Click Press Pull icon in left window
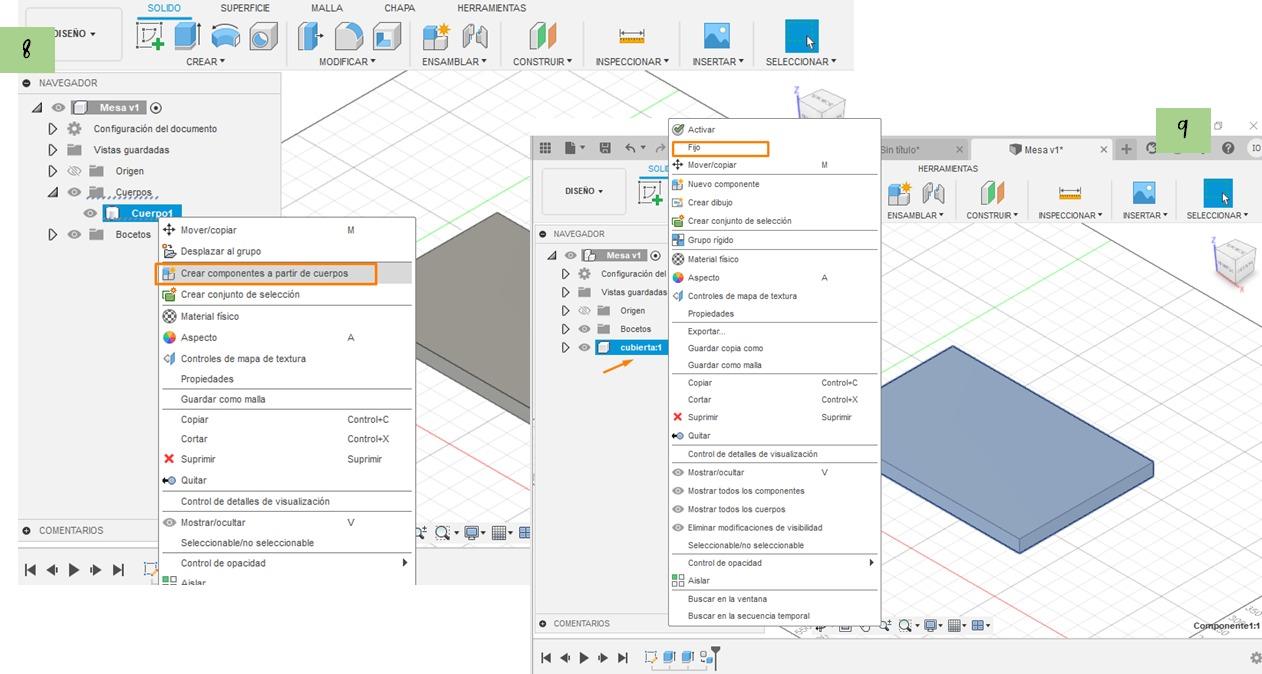This screenshot has height=674, width=1262. (x=311, y=37)
